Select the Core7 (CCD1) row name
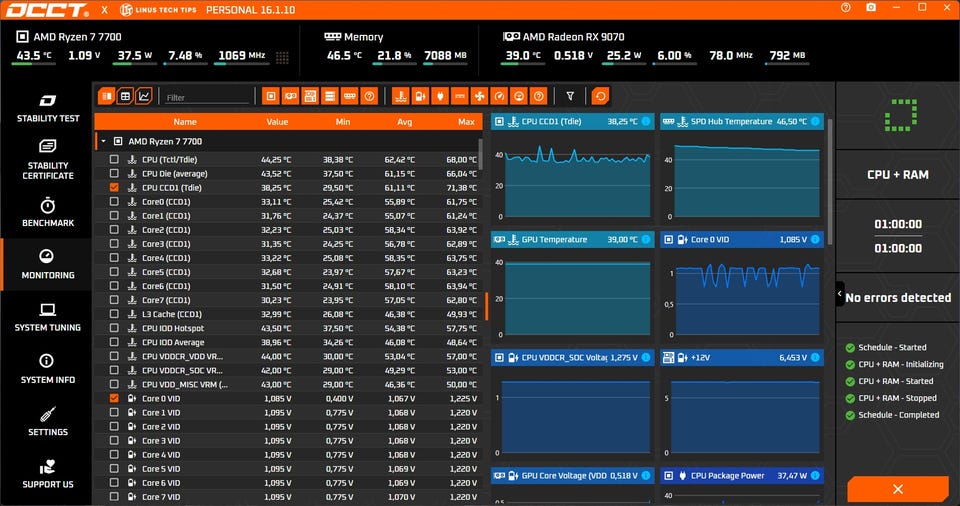Viewport: 960px width, 506px height. (x=166, y=300)
